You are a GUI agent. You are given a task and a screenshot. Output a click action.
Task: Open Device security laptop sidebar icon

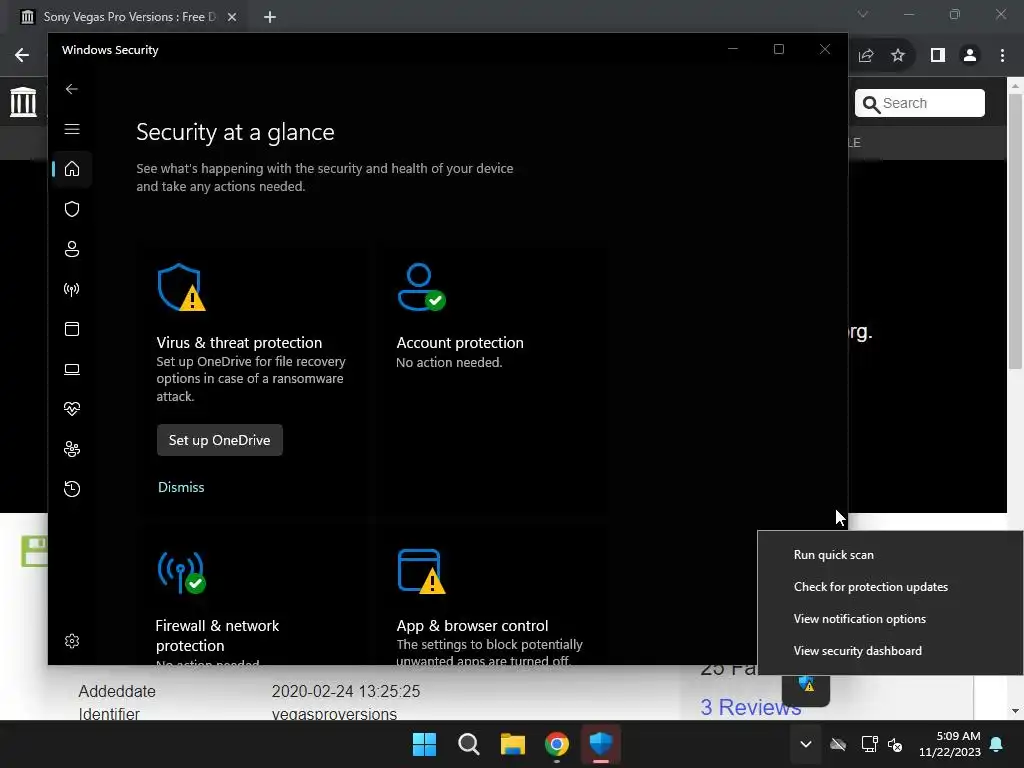(72, 369)
